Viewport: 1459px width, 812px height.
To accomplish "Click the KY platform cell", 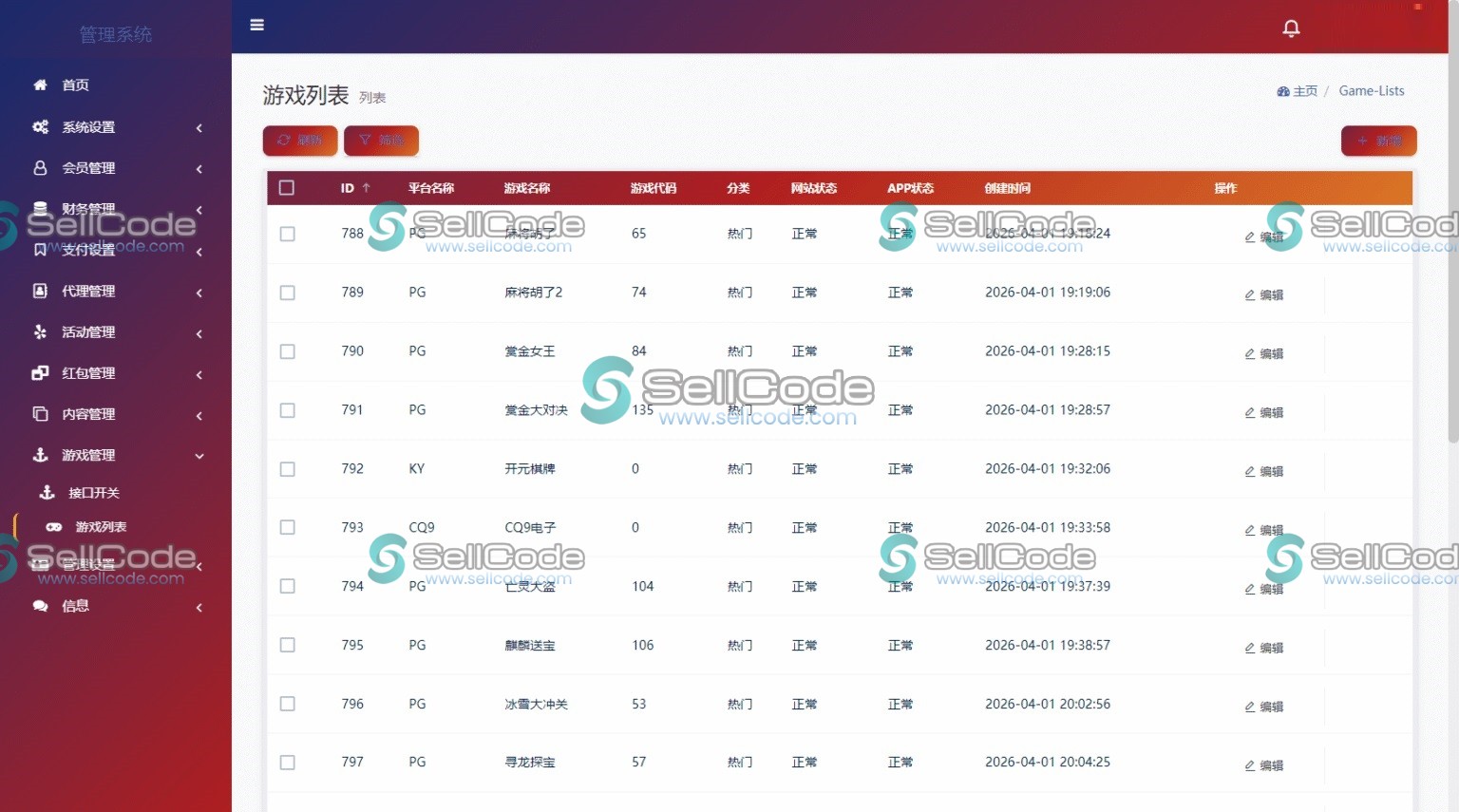I will (417, 469).
